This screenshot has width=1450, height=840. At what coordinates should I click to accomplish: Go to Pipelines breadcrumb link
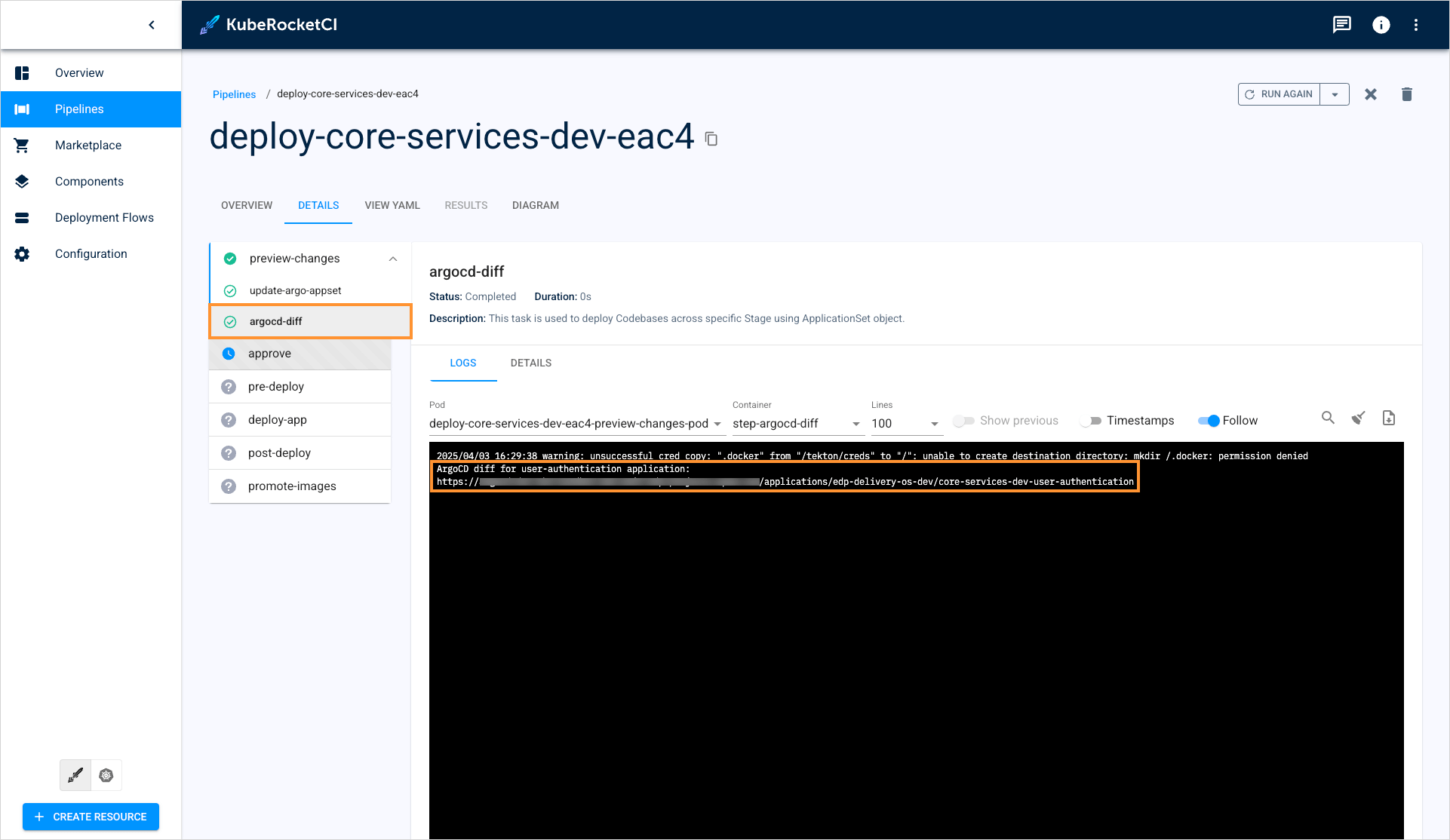pyautogui.click(x=234, y=94)
